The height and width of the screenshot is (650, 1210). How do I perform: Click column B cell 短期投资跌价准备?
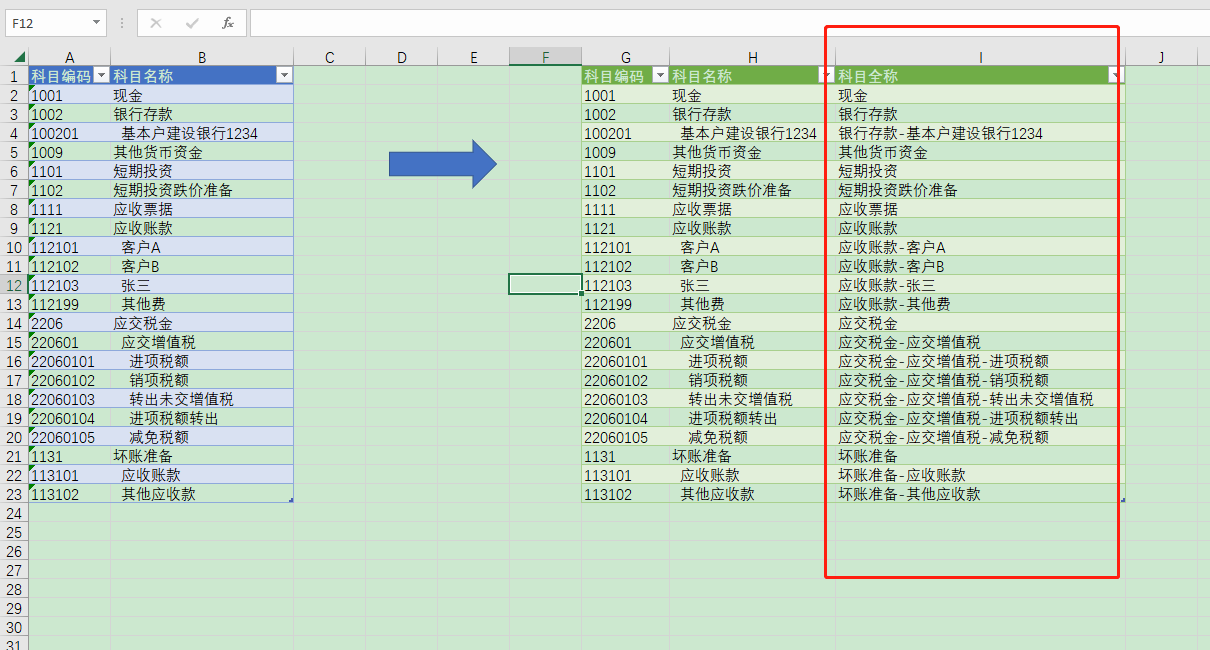202,190
